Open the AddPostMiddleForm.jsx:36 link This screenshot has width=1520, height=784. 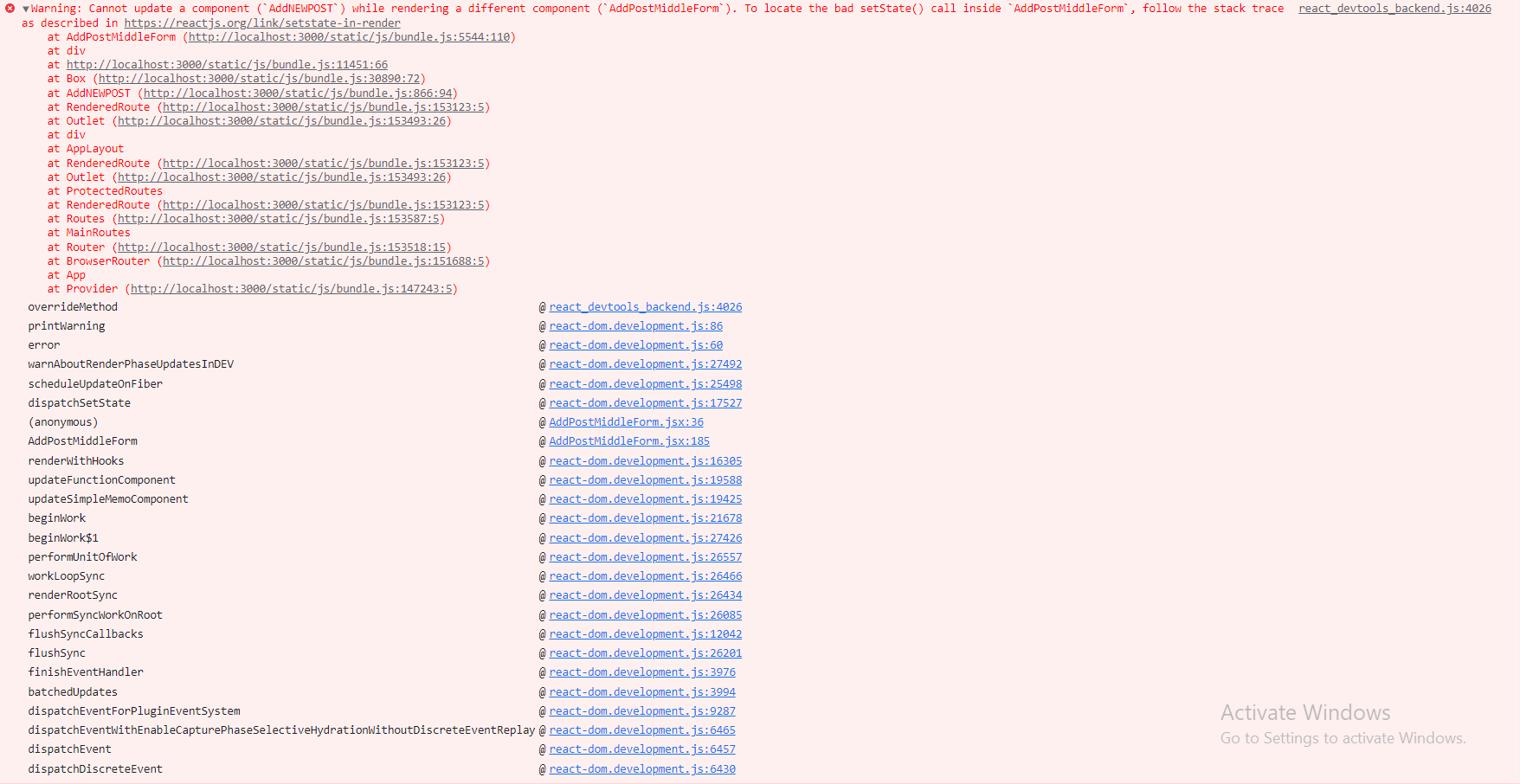click(x=627, y=422)
